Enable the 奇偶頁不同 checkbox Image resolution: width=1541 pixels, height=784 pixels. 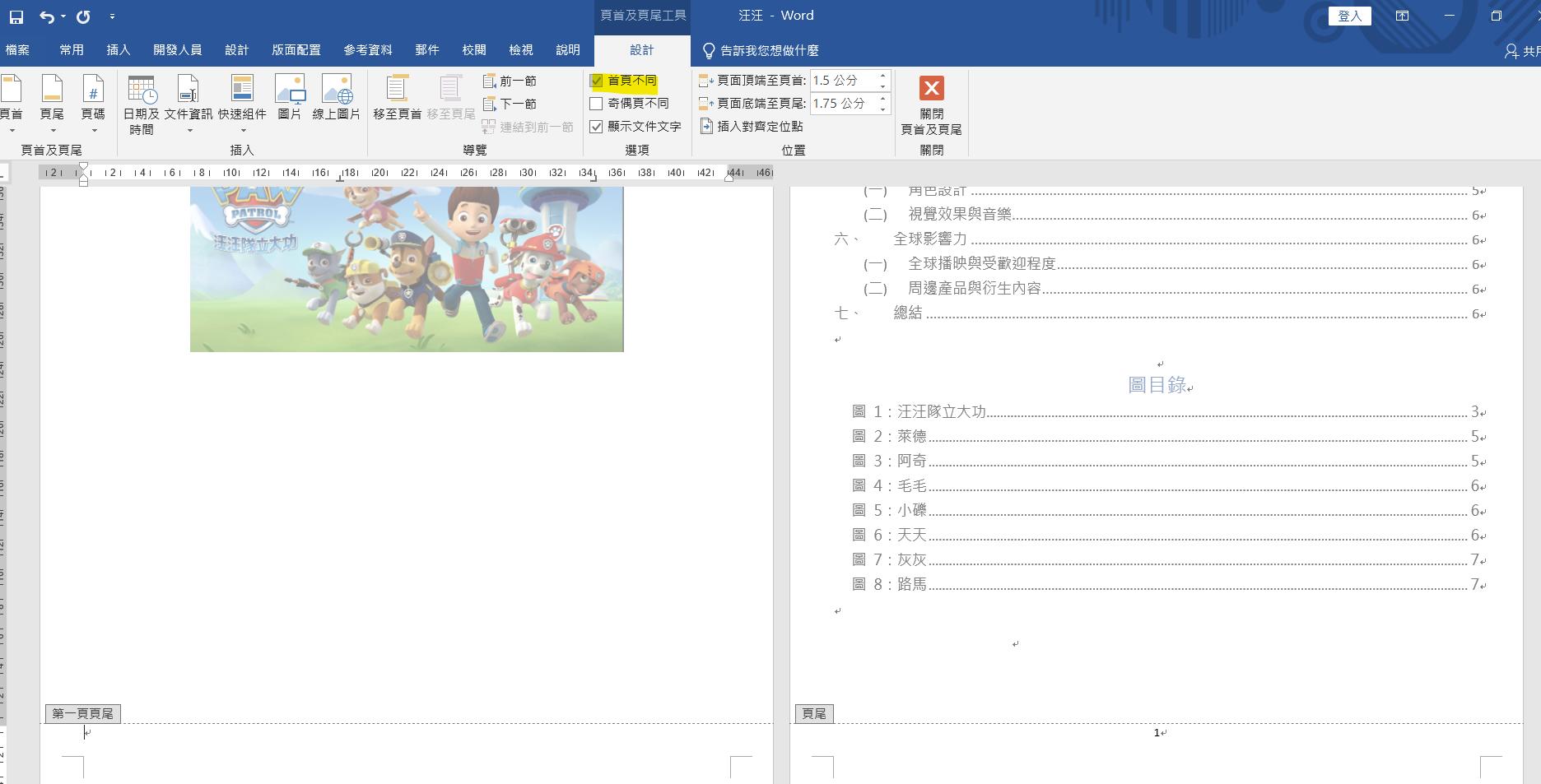597,104
